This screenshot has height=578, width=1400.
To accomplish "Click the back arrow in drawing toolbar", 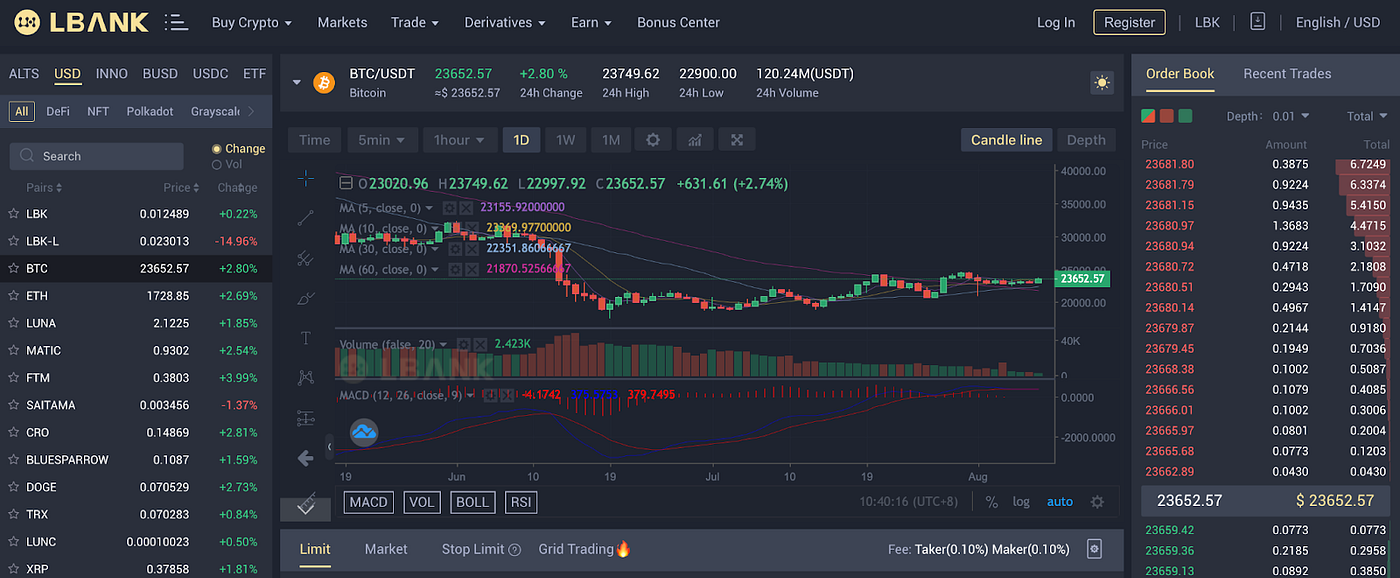I will [x=306, y=458].
